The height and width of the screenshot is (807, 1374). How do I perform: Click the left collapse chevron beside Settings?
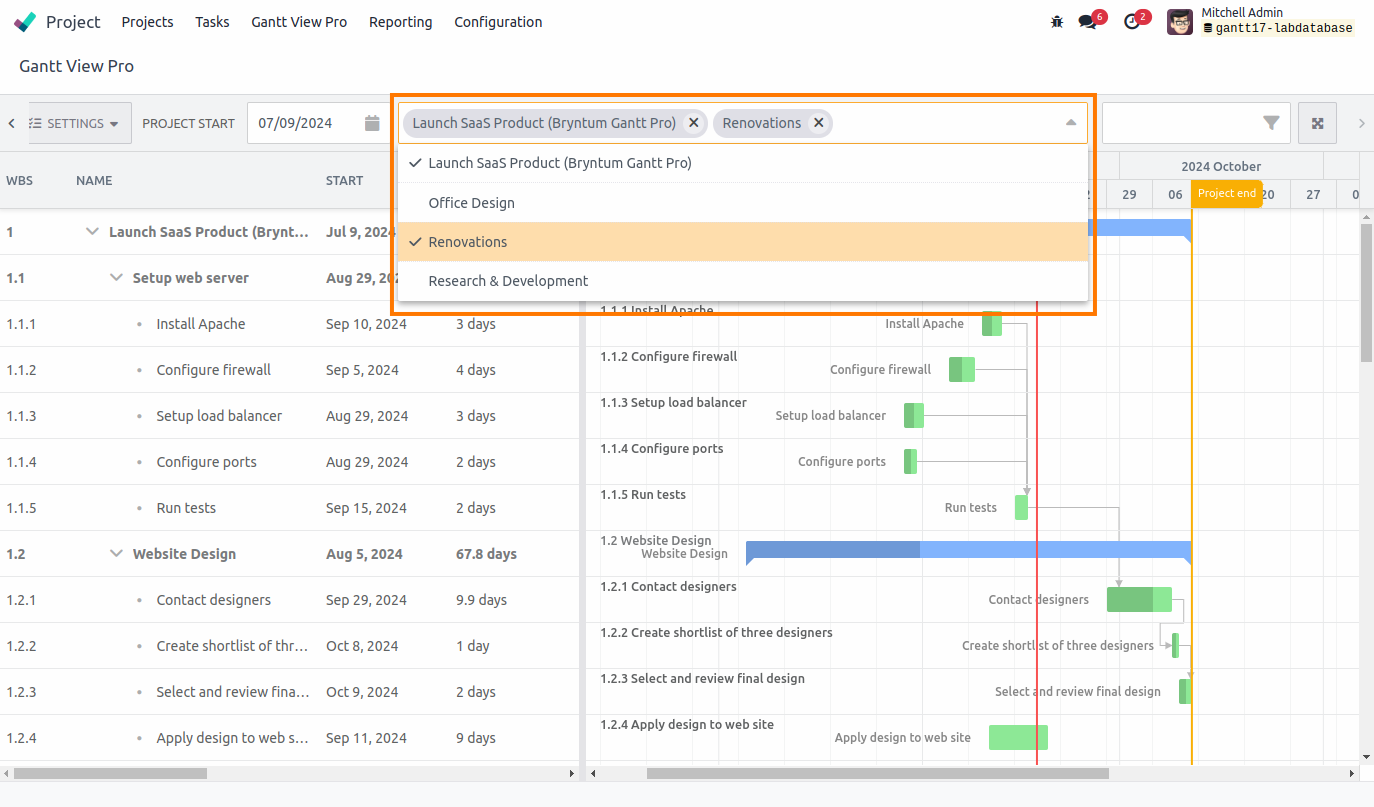(x=10, y=122)
